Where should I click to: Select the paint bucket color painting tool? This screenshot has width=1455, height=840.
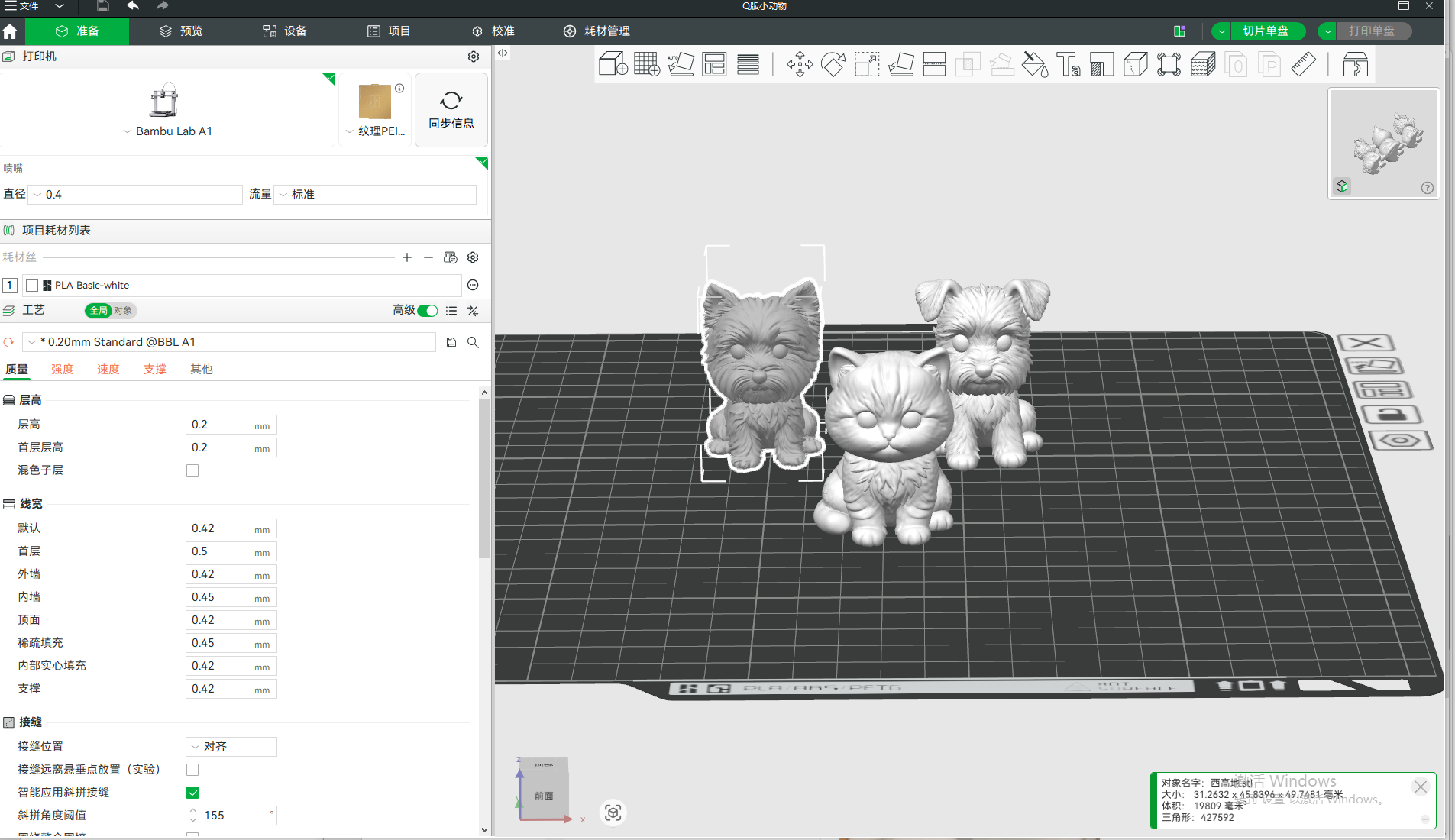[1035, 64]
